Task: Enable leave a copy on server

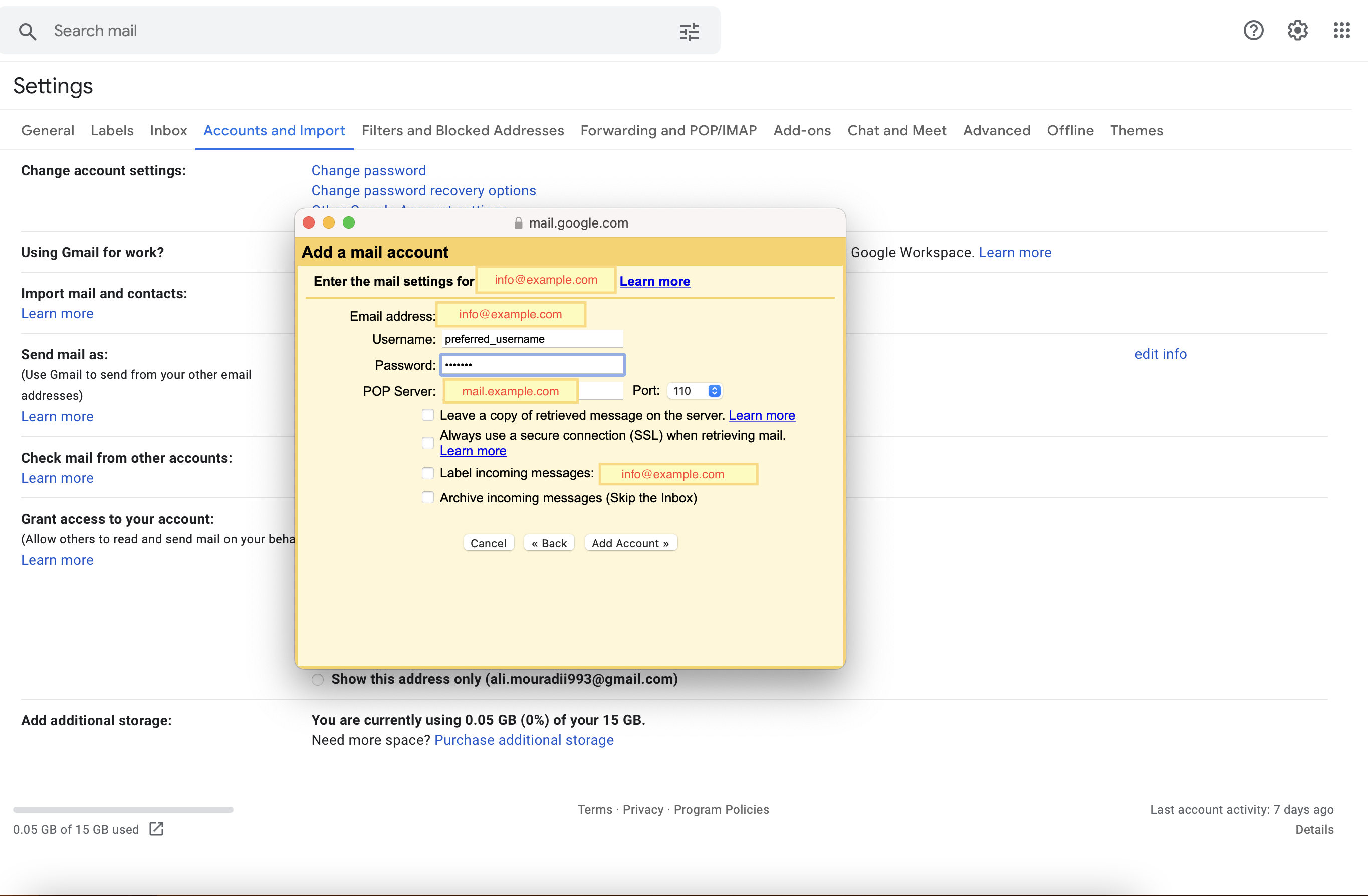Action: pos(427,415)
